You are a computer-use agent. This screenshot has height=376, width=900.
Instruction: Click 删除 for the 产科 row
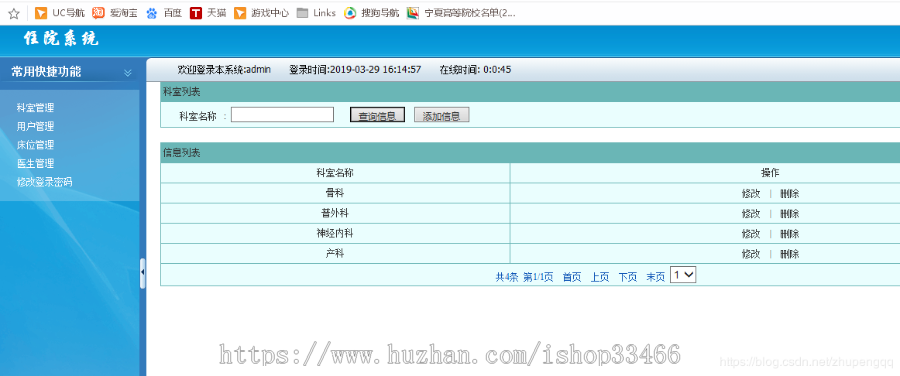(789, 254)
